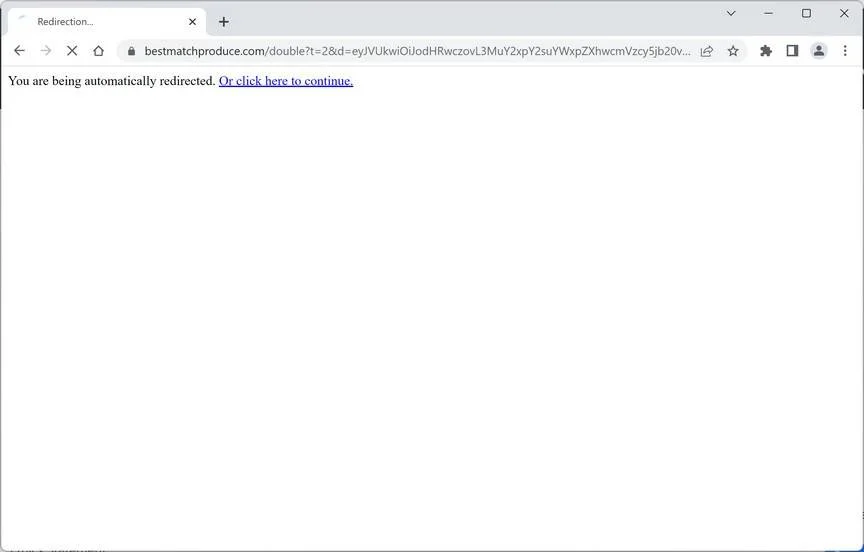Open the home page
Viewport: 864px width, 552px height.
click(98, 51)
